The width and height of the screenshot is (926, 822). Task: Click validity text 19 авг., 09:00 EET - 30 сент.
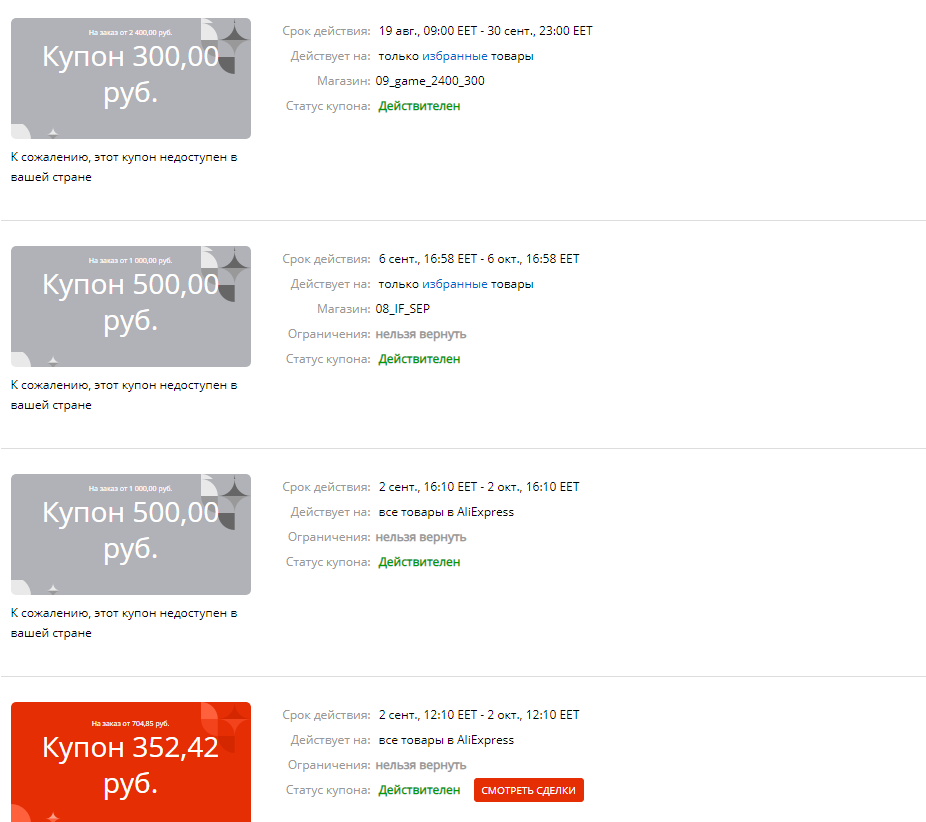pos(485,31)
